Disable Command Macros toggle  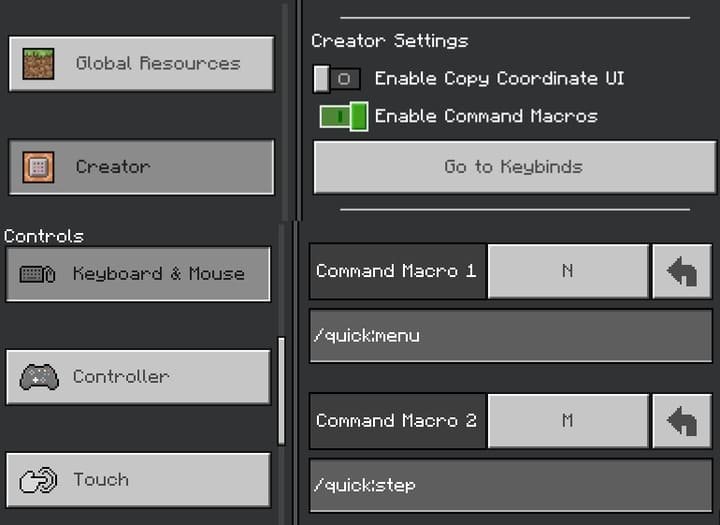click(343, 117)
